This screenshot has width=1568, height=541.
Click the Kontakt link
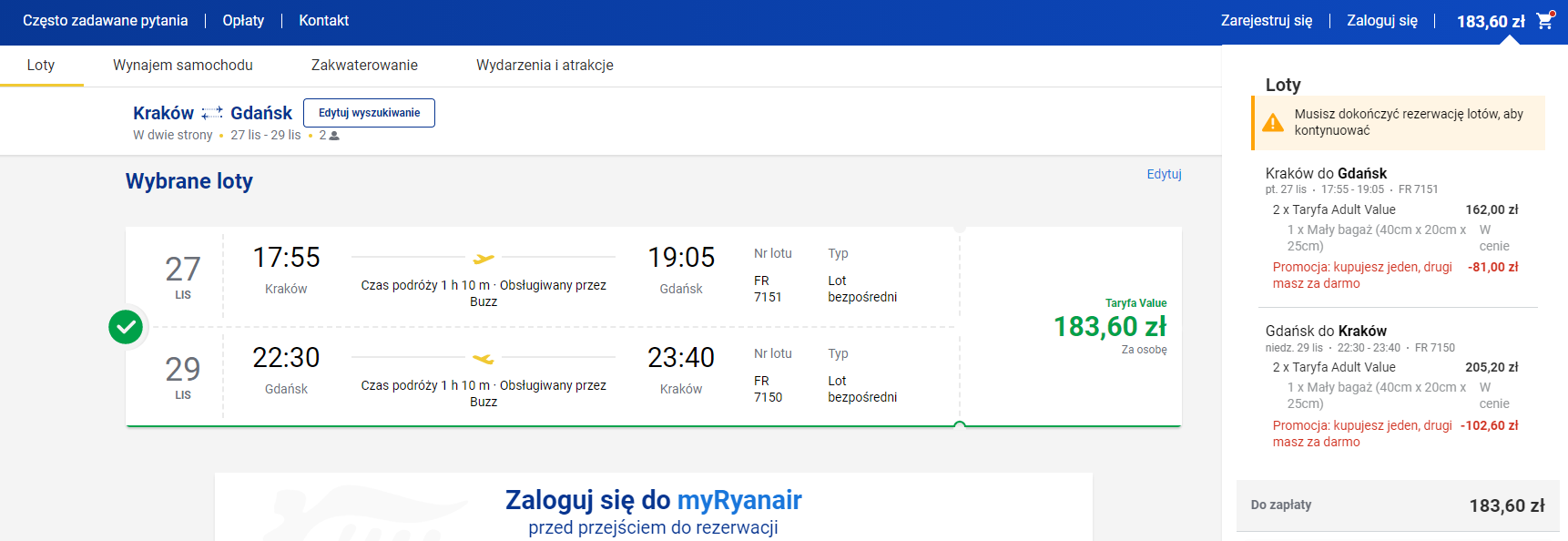pyautogui.click(x=324, y=21)
